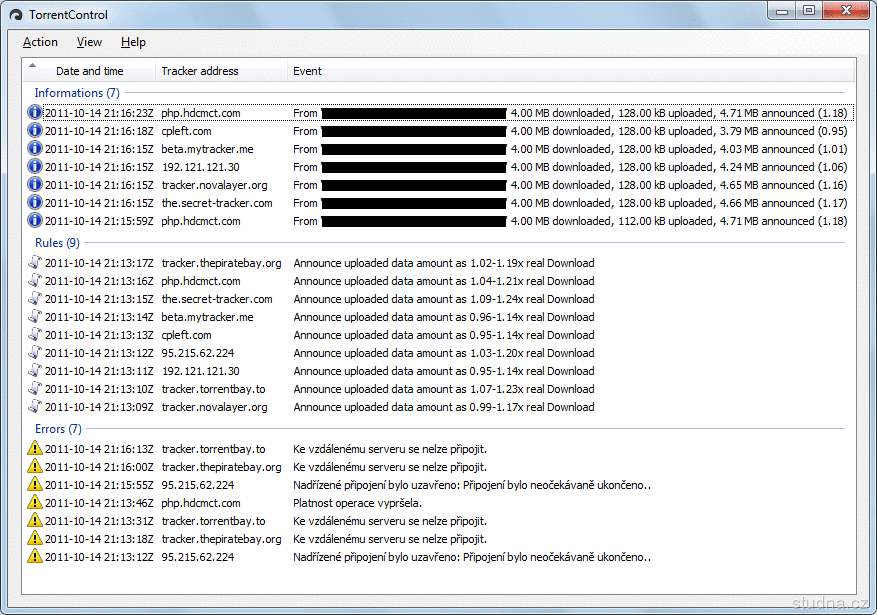Click rule script icon for tracker.thepiratebay.org
The width and height of the screenshot is (877, 615).
(35, 263)
